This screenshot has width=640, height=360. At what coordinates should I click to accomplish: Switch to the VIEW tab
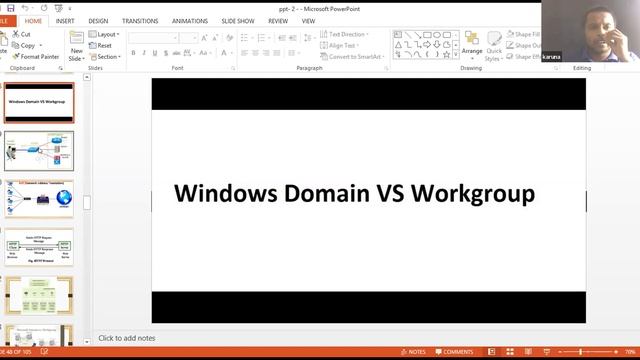point(308,21)
